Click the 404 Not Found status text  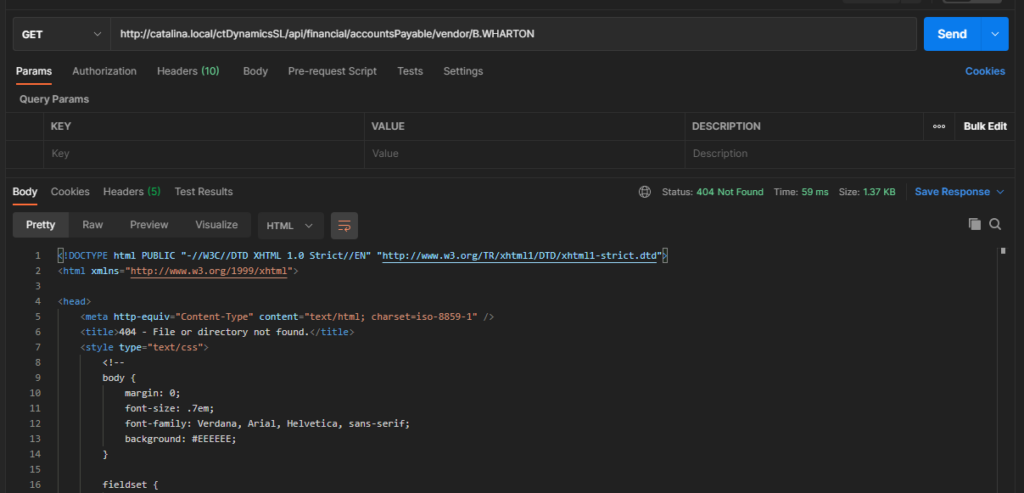[729, 192]
